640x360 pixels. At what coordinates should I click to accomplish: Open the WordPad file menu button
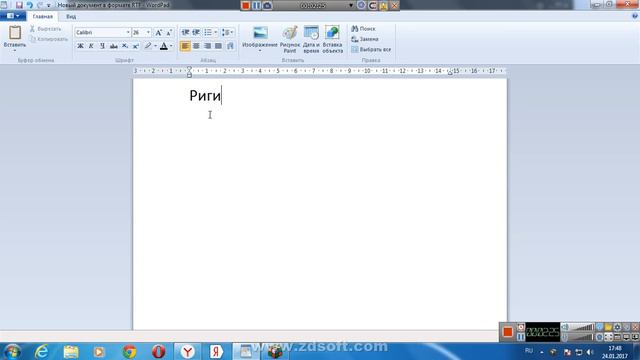click(x=13, y=16)
